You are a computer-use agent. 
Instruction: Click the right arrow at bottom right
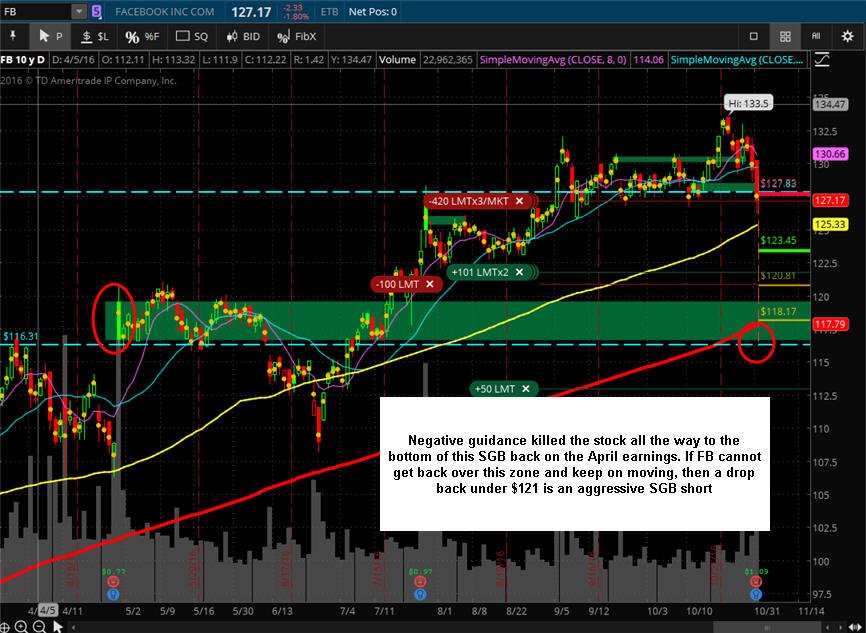point(842,627)
